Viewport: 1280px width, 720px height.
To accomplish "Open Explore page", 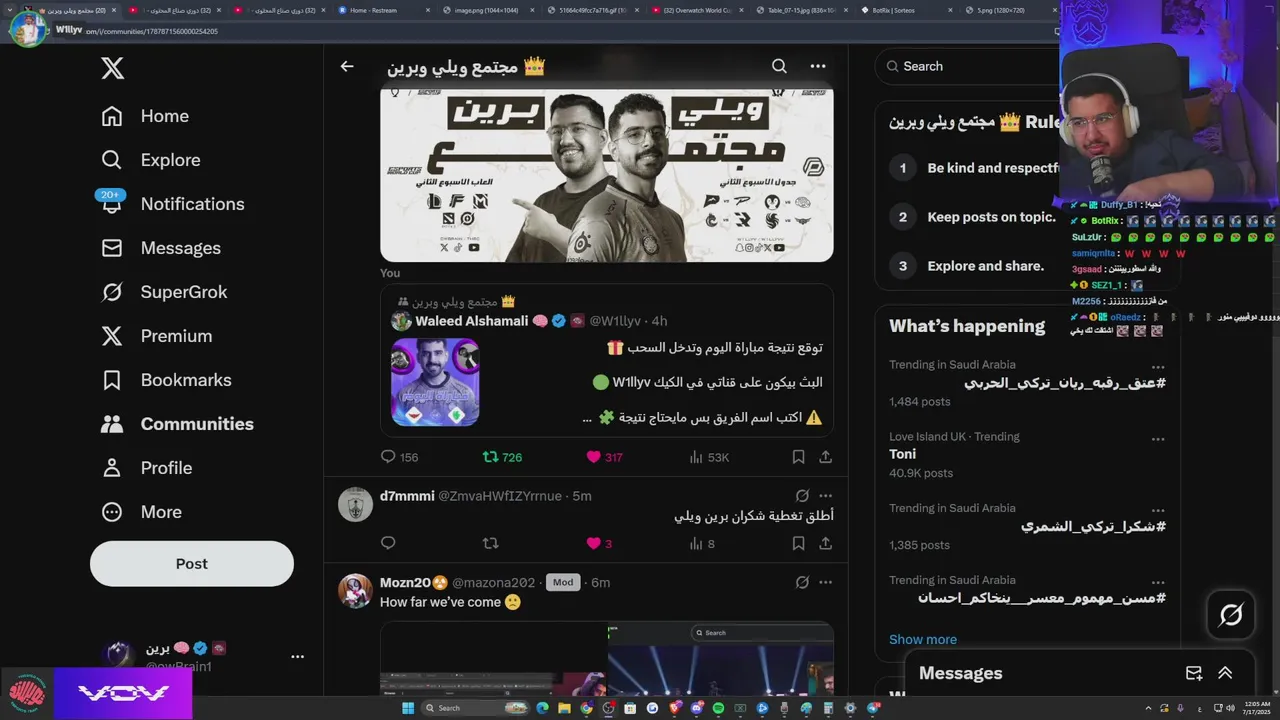I will point(150,160).
